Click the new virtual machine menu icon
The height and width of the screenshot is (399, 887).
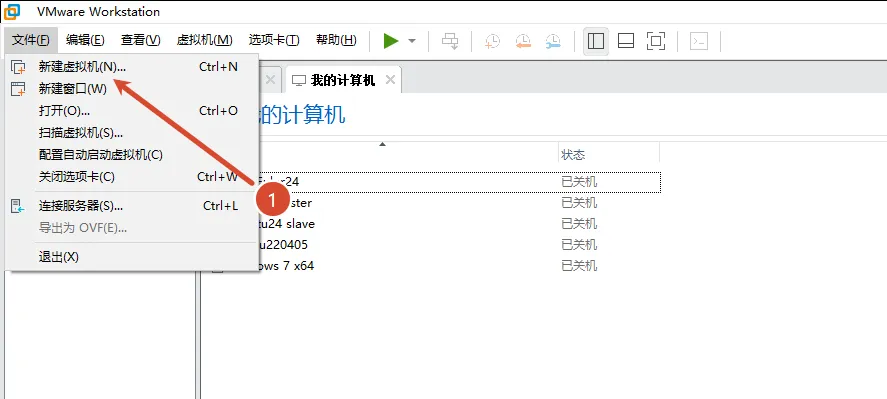pos(18,67)
